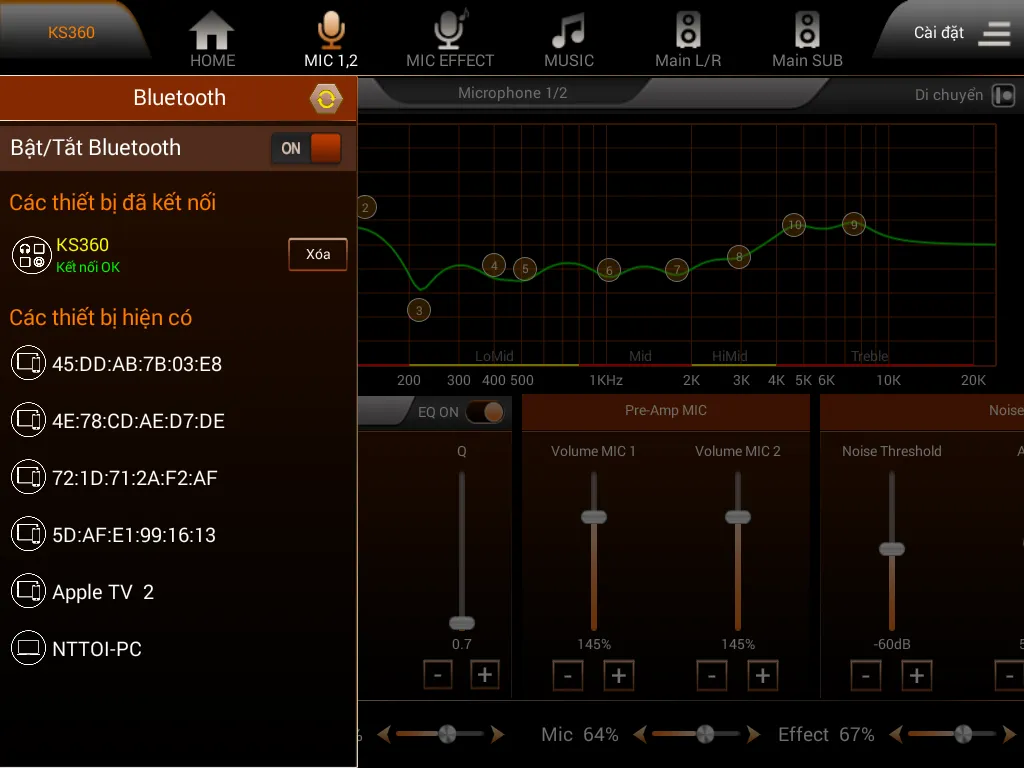The width and height of the screenshot is (1024, 768).
Task: Refresh the Bluetooth device list
Action: click(326, 98)
